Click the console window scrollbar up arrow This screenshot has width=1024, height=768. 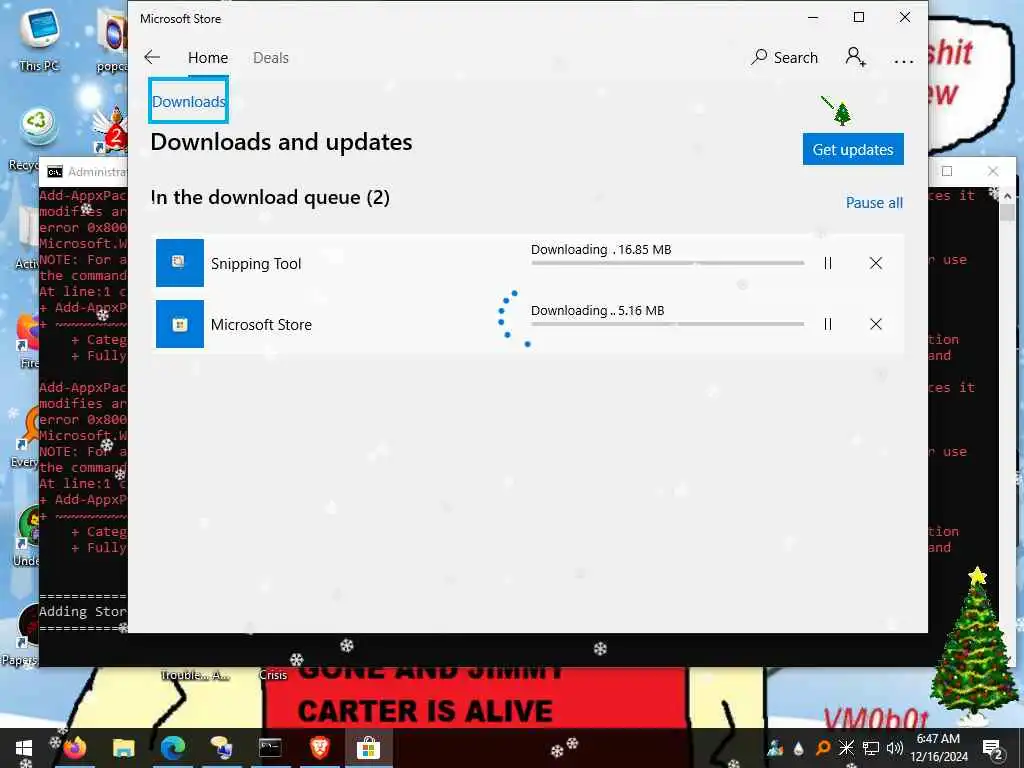[x=1008, y=195]
